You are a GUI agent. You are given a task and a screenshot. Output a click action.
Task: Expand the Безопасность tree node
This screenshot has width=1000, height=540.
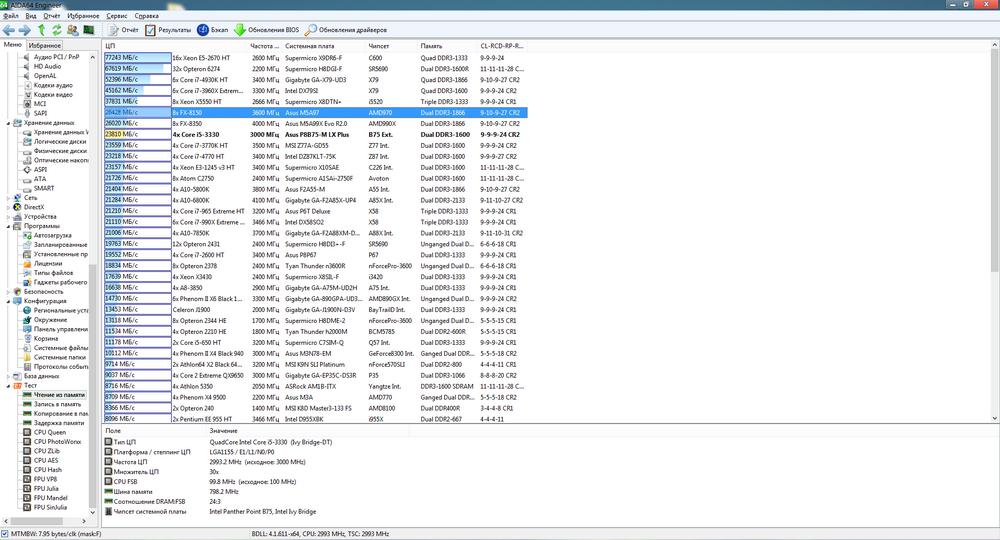(x=8, y=291)
